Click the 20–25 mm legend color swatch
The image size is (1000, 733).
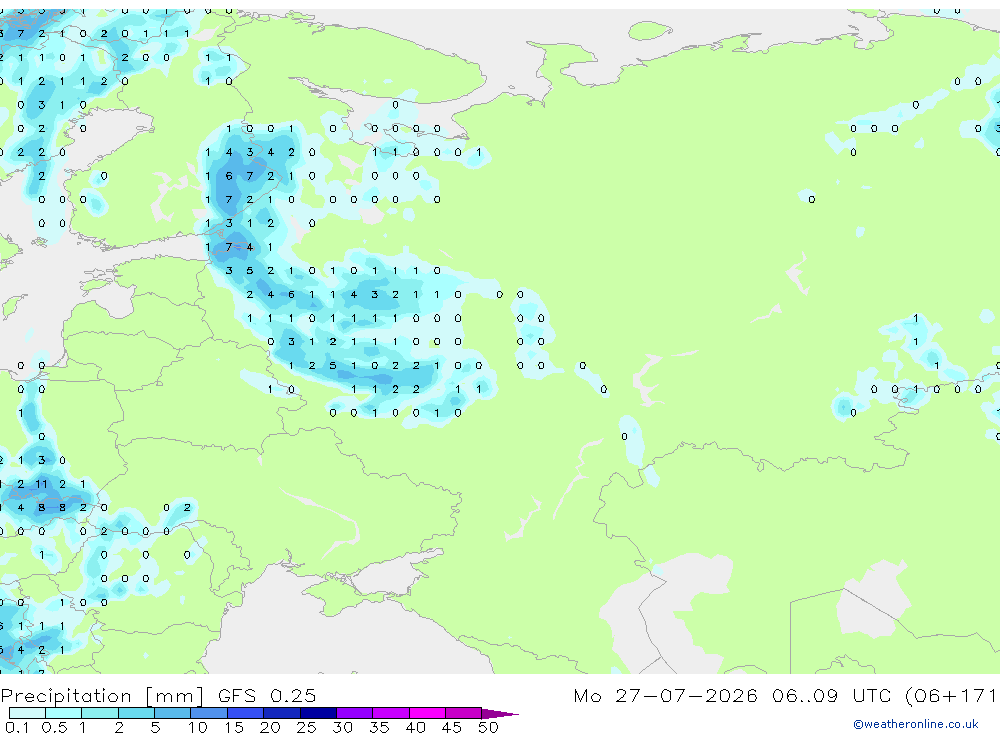[281, 713]
